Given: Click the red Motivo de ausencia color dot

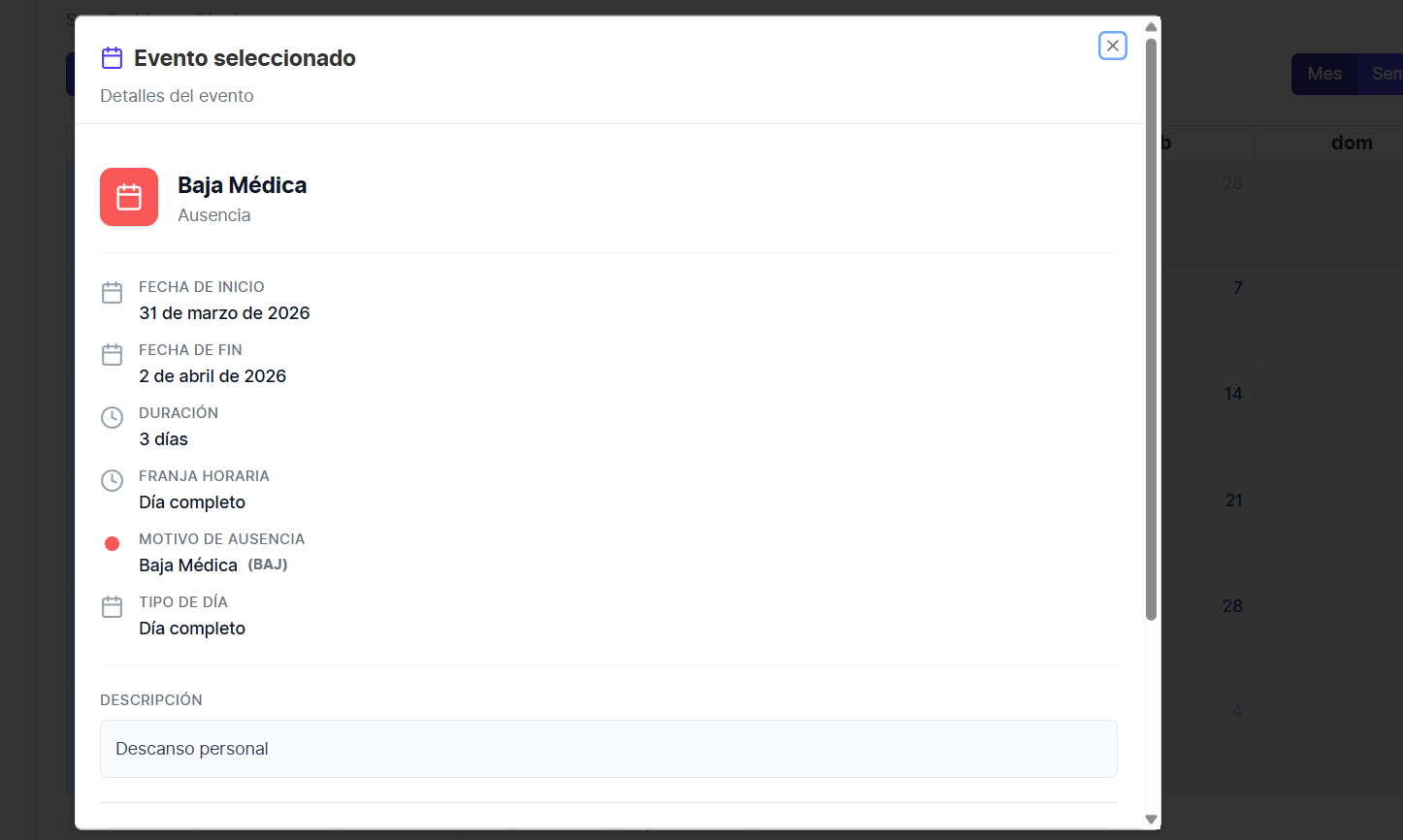Looking at the screenshot, I should pyautogui.click(x=112, y=544).
